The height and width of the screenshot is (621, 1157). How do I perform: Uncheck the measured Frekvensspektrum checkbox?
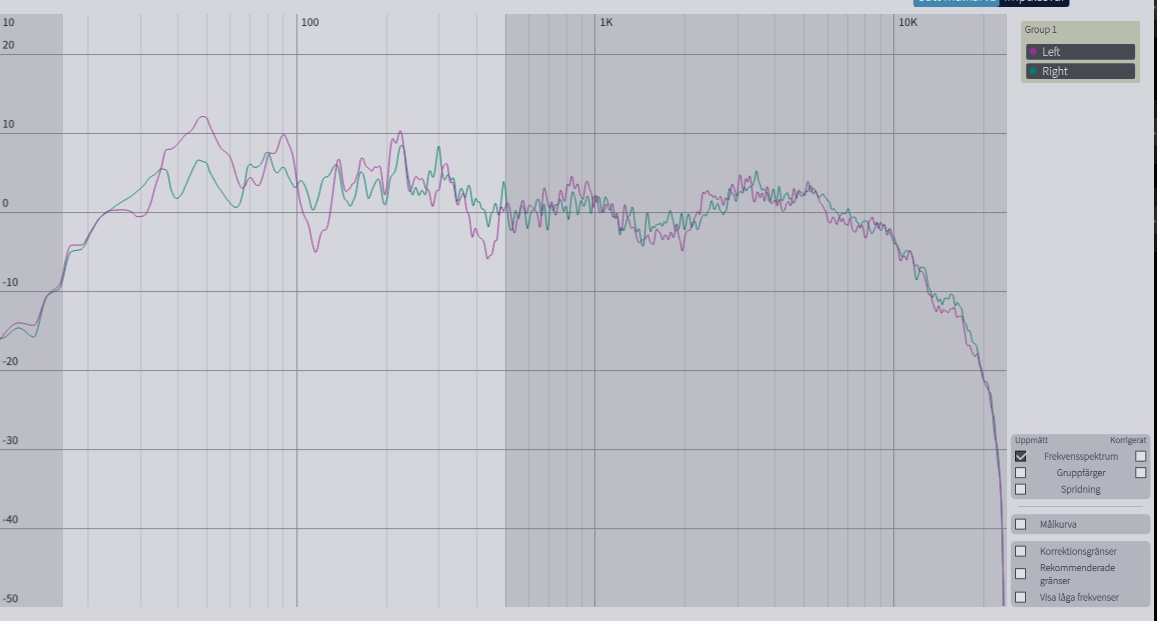pyautogui.click(x=1020, y=457)
